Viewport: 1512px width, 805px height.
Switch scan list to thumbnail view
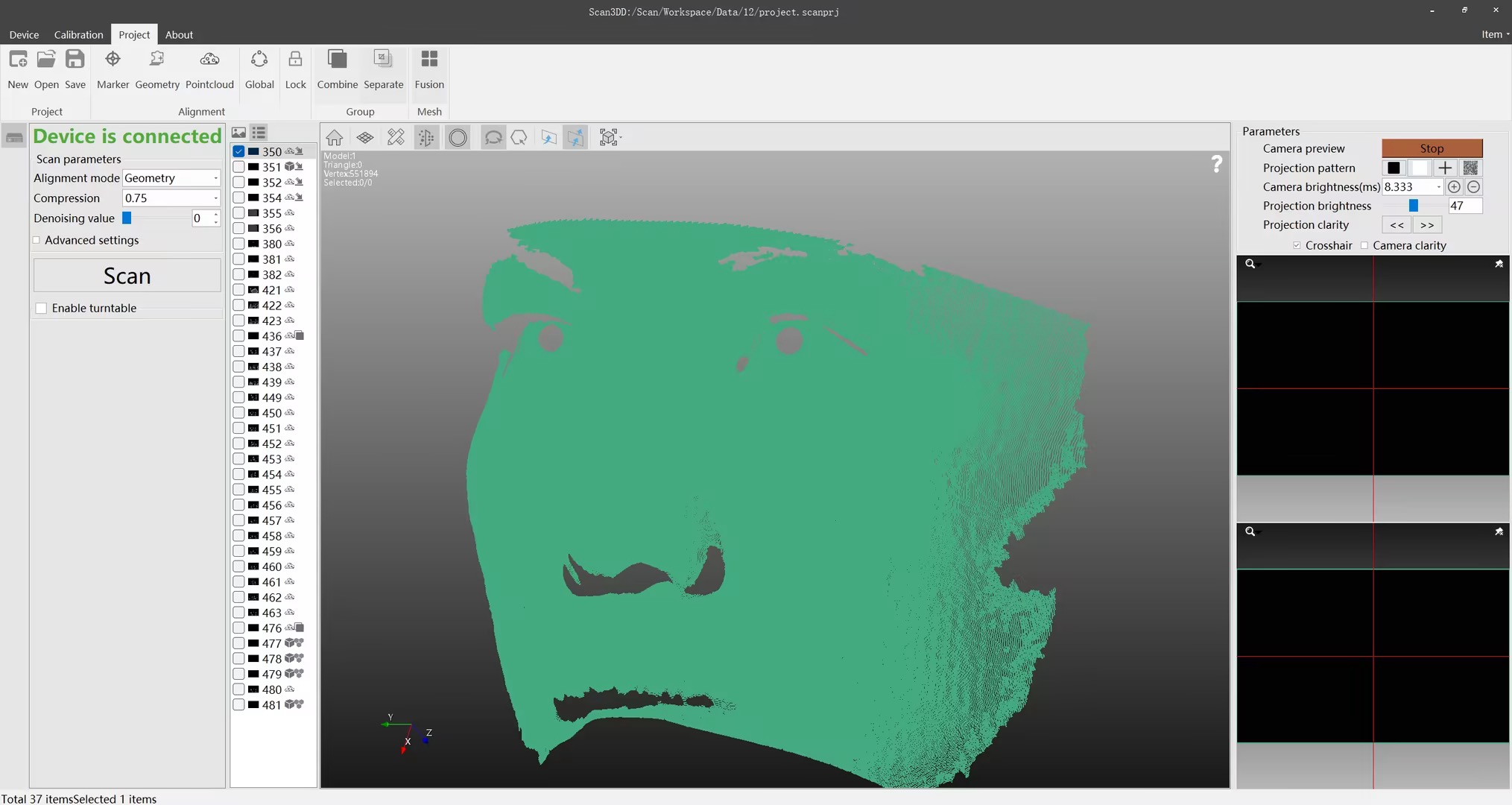pyautogui.click(x=238, y=133)
